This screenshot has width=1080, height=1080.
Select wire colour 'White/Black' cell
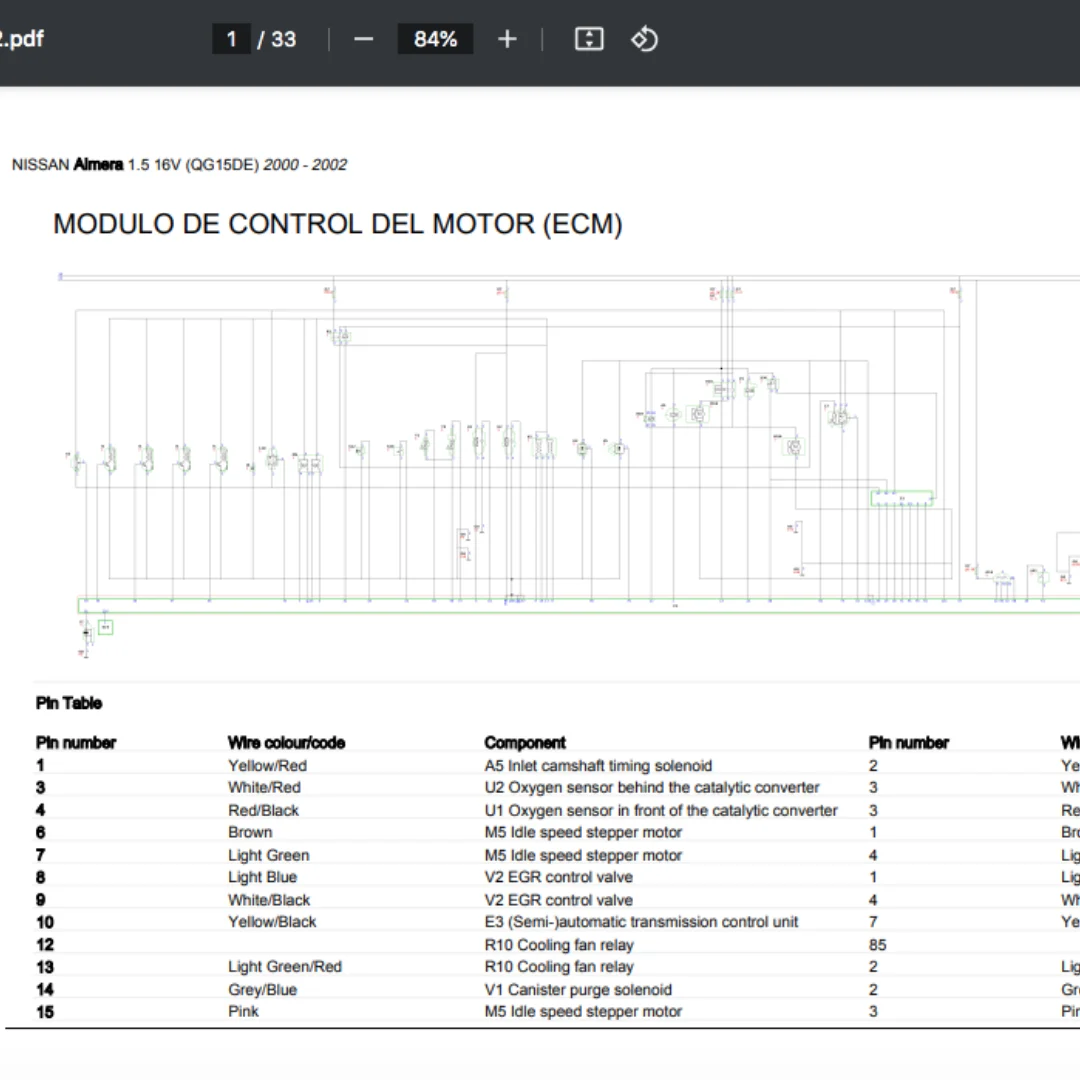pos(269,900)
